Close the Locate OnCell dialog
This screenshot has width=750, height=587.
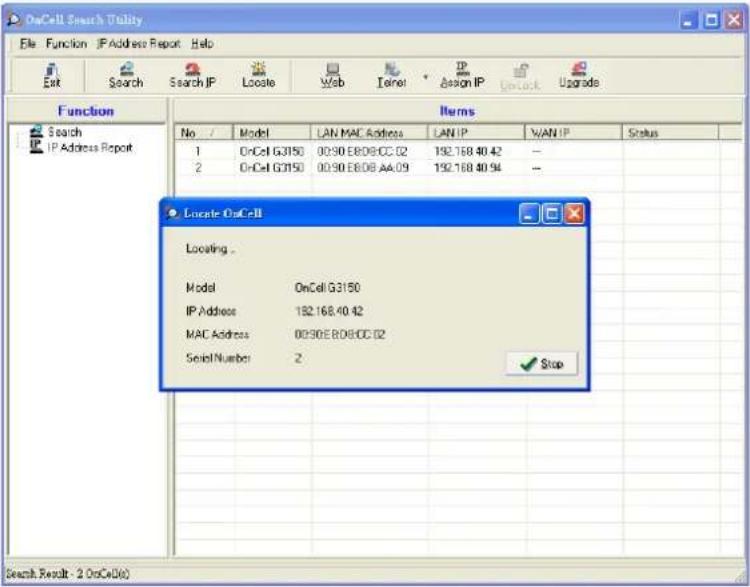click(x=574, y=214)
